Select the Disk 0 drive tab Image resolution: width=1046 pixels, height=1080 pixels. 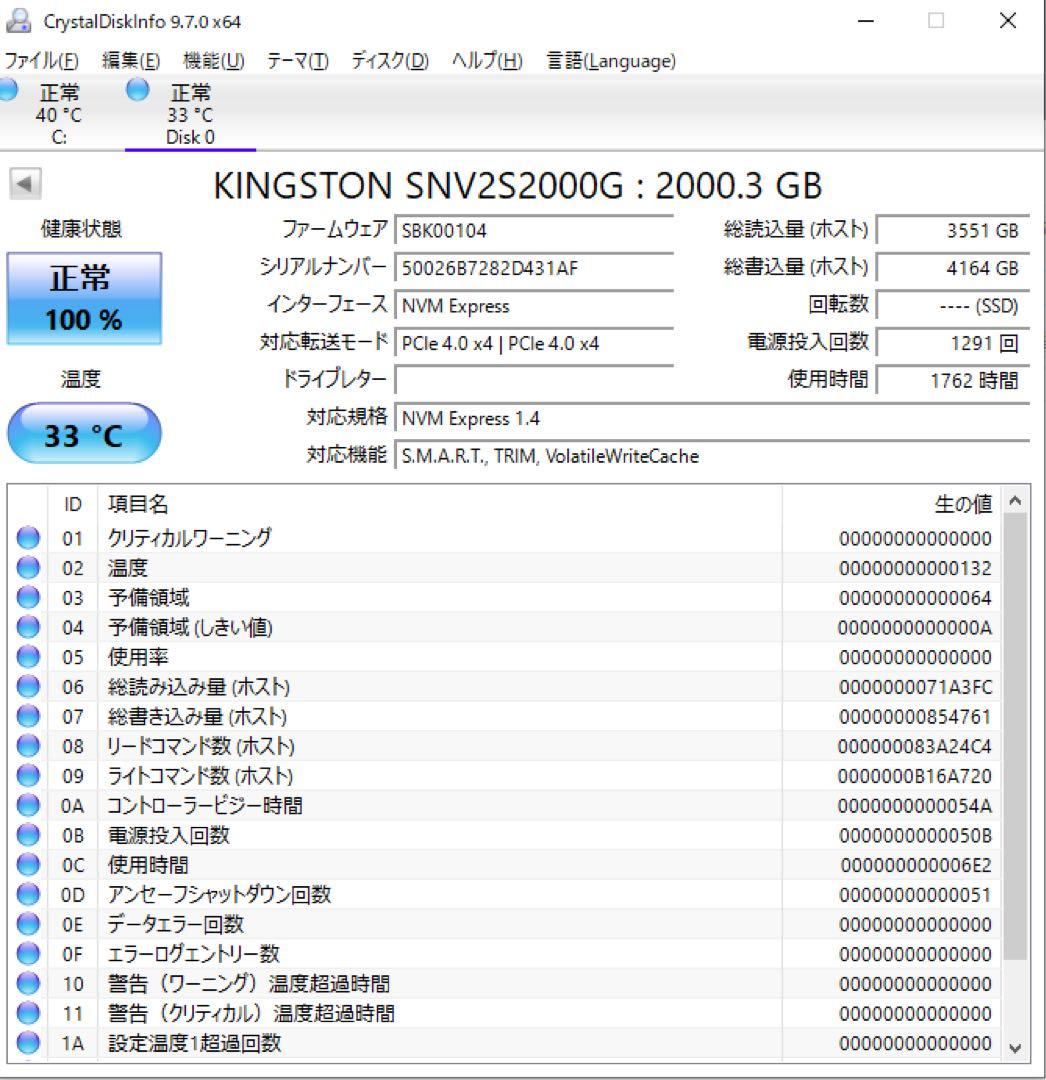(x=190, y=114)
